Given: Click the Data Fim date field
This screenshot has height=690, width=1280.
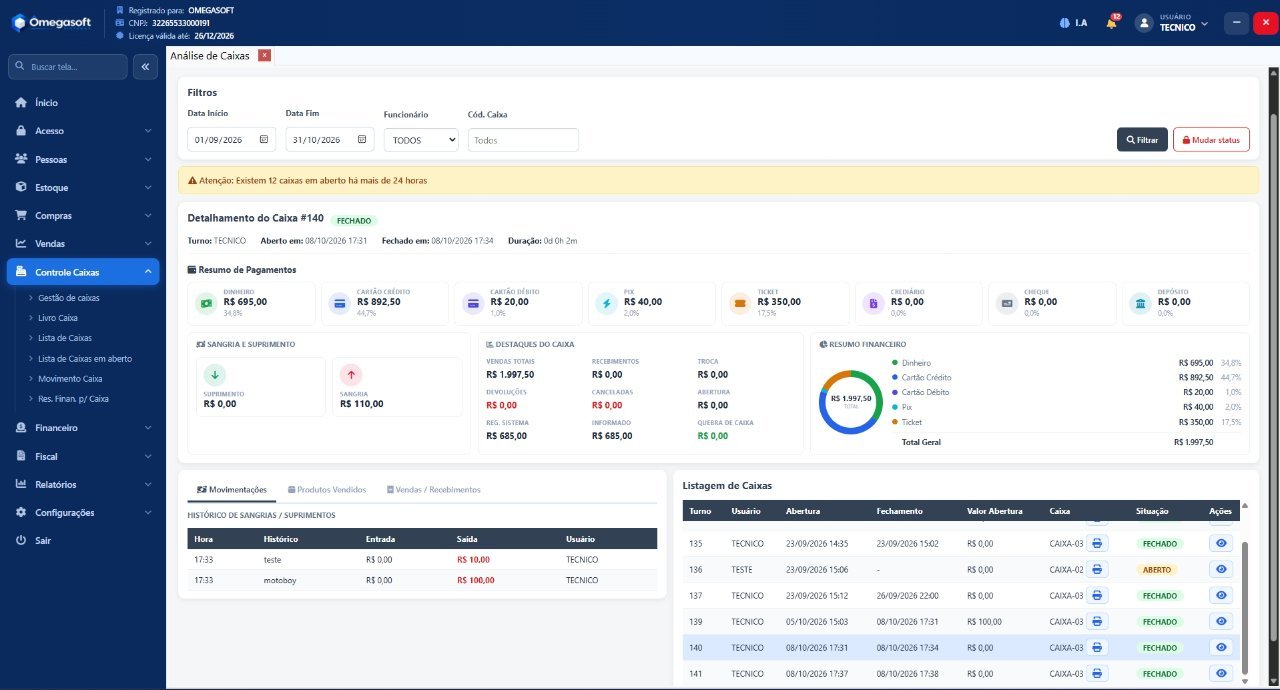Looking at the screenshot, I should (330, 140).
